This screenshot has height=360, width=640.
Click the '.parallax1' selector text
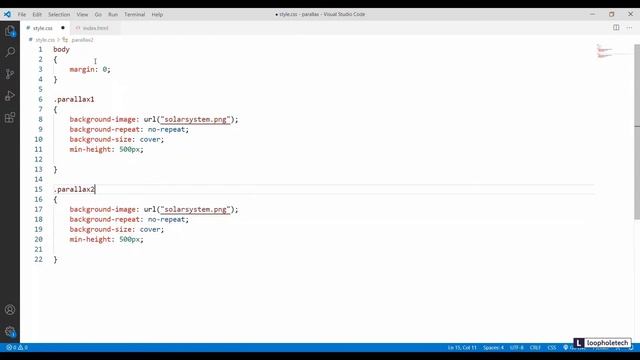tap(74, 99)
